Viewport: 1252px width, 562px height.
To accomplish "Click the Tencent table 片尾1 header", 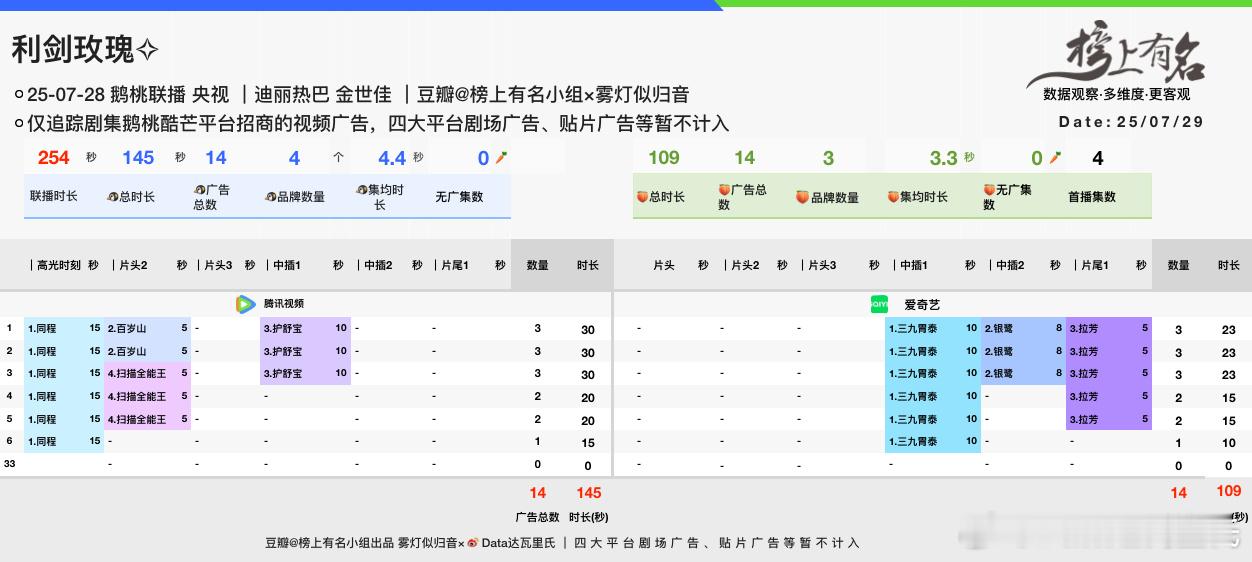I will (x=454, y=265).
